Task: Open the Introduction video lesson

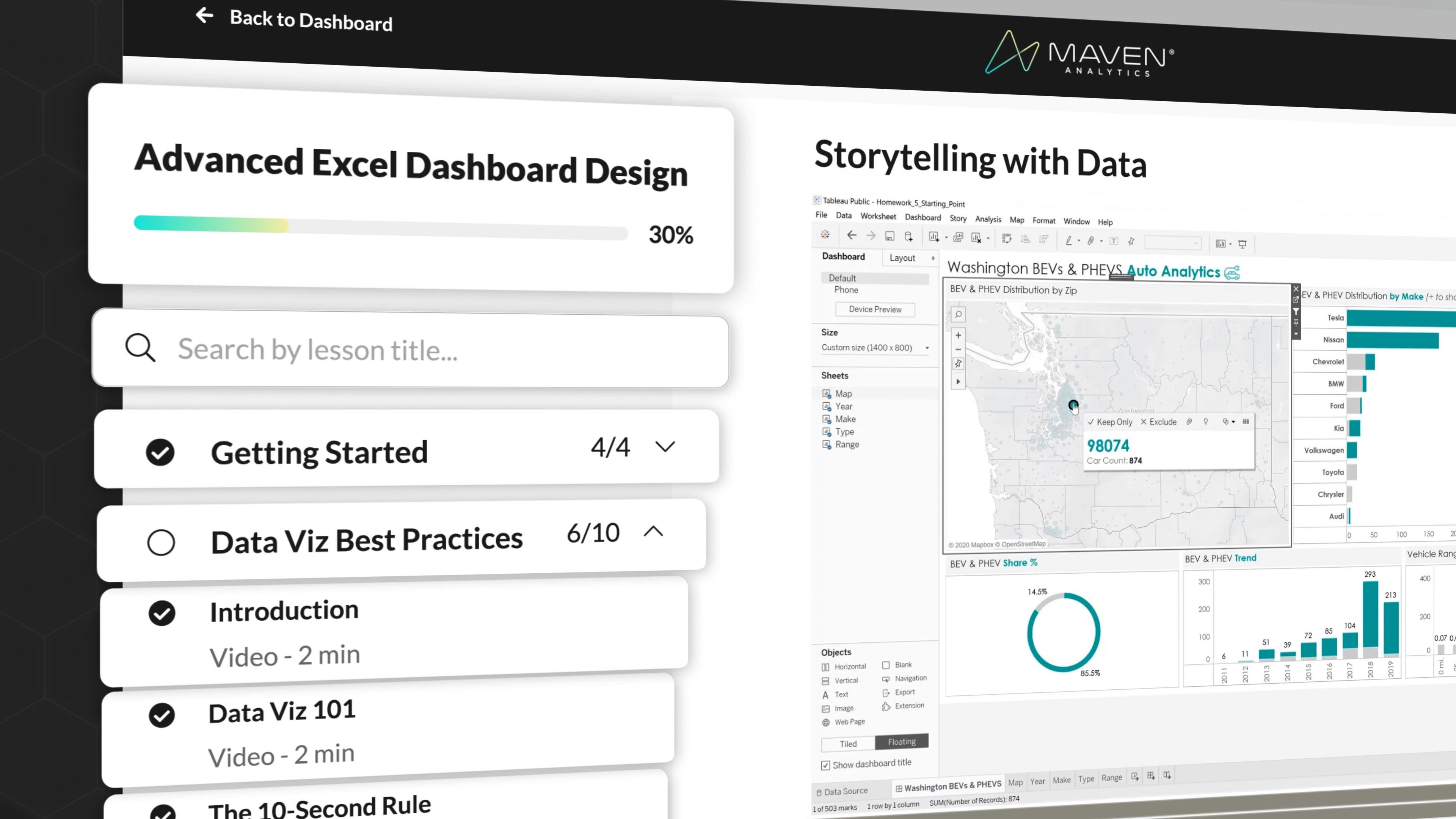Action: coord(394,632)
